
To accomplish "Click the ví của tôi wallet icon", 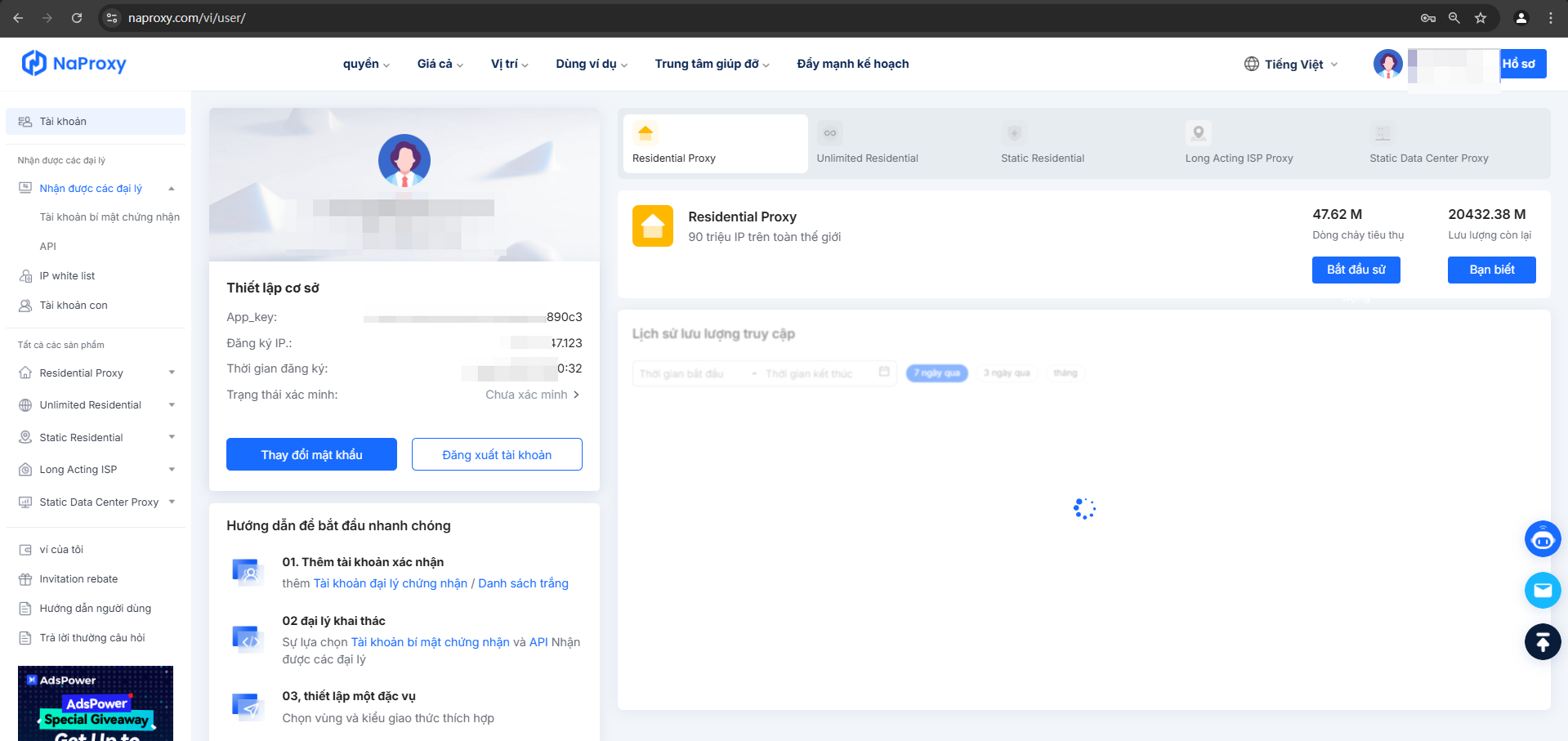I will pos(25,550).
